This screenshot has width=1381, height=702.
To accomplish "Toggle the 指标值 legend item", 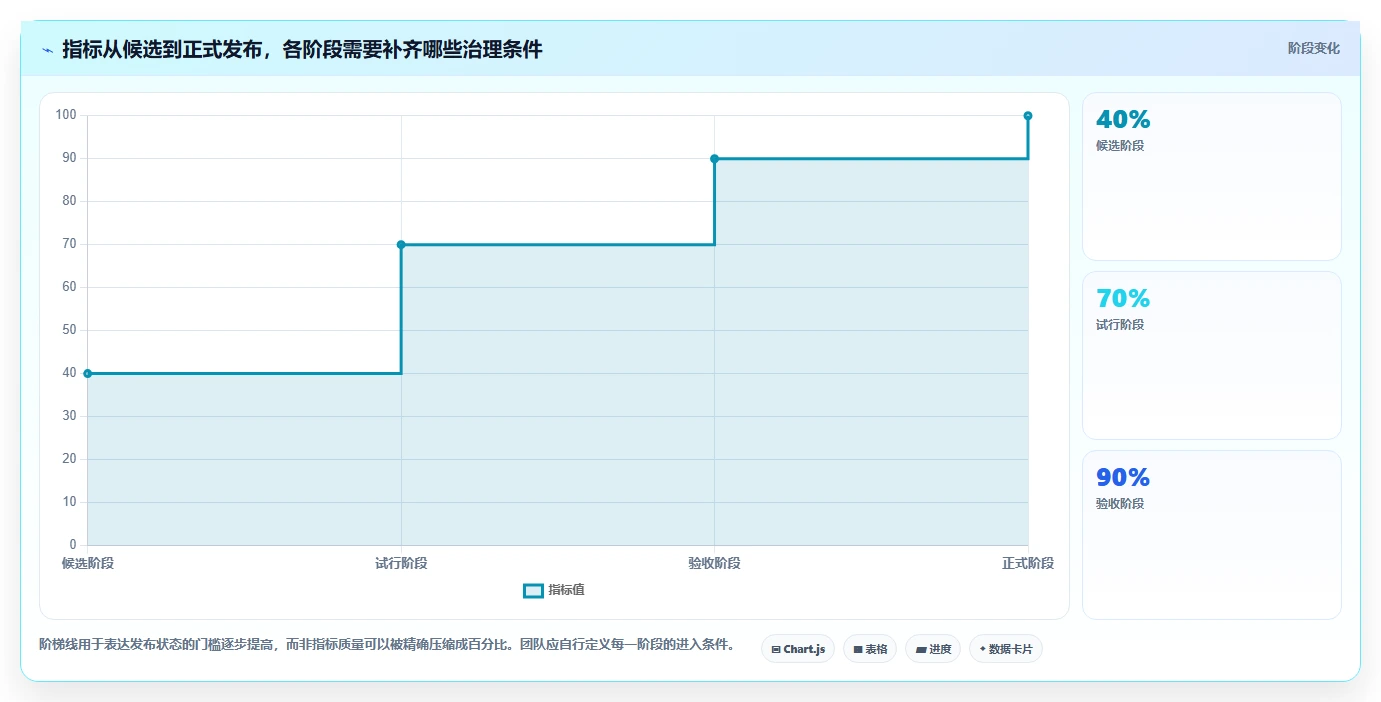I will point(554,590).
